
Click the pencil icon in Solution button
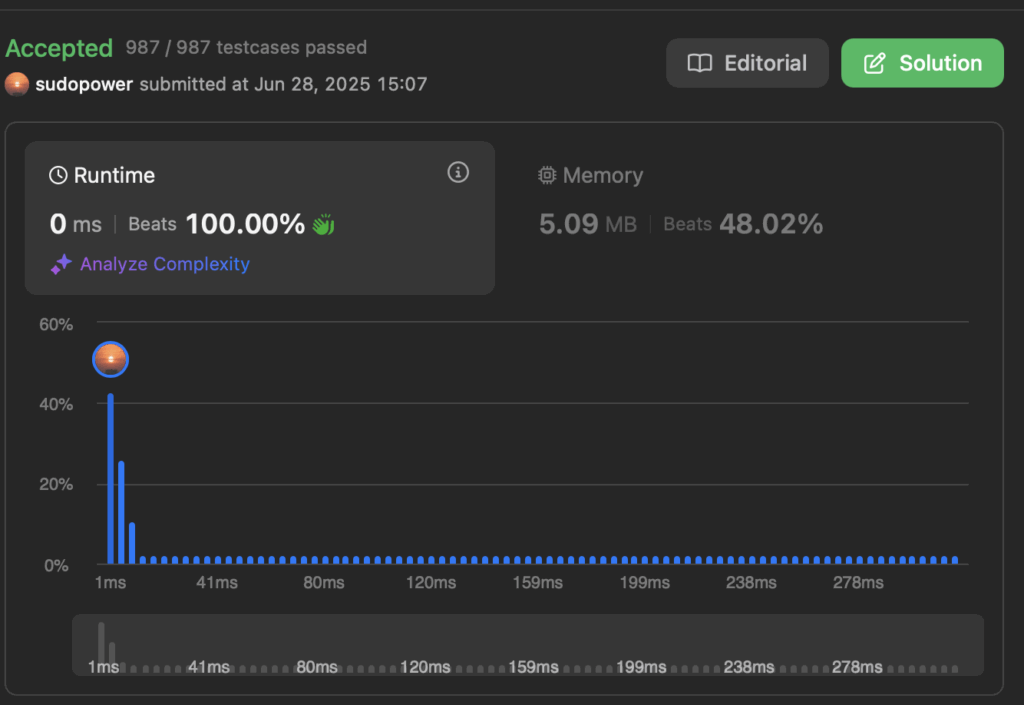click(874, 63)
